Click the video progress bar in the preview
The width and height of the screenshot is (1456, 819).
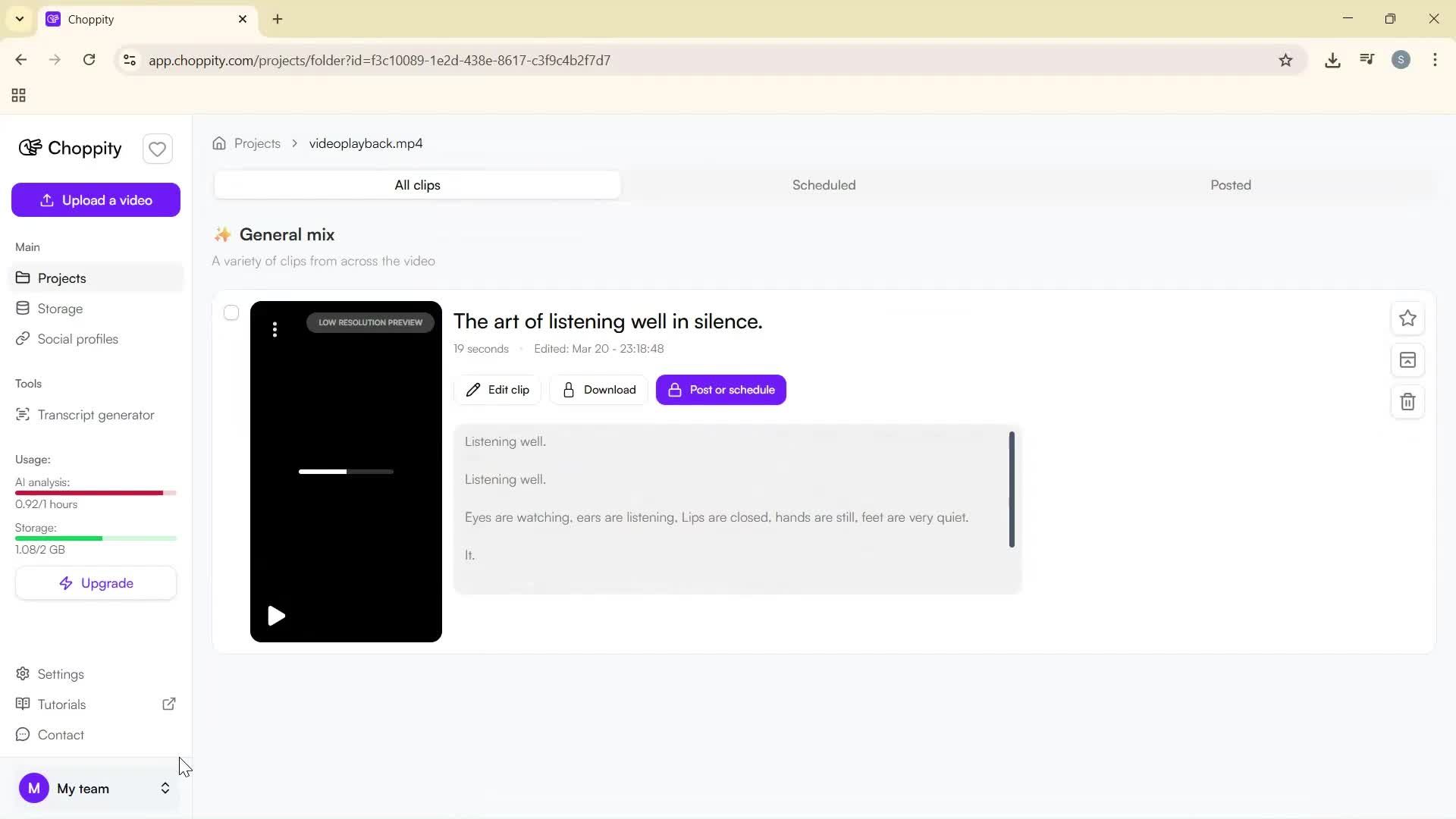[x=345, y=471]
